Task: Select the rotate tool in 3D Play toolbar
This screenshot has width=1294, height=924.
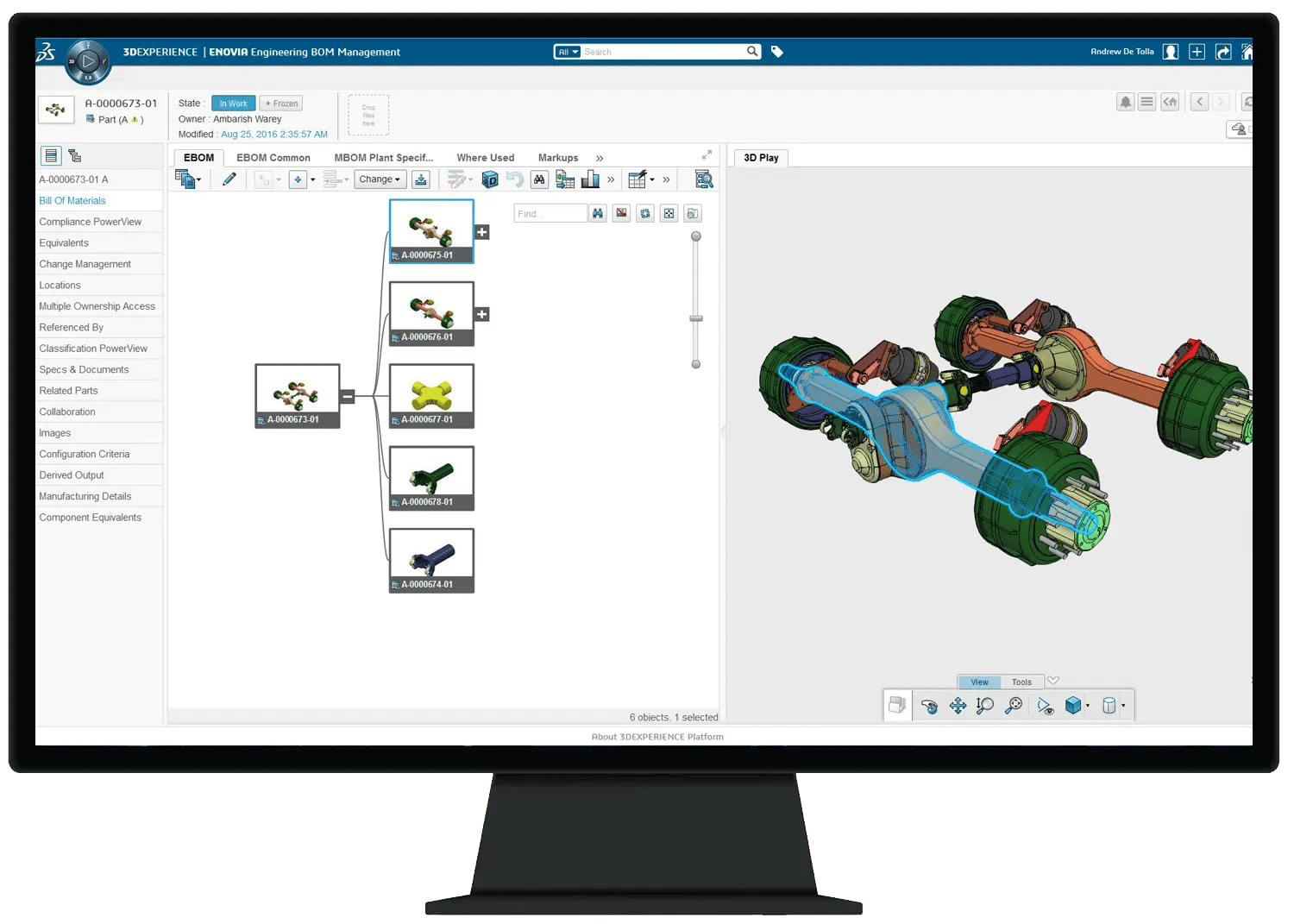Action: [x=929, y=706]
